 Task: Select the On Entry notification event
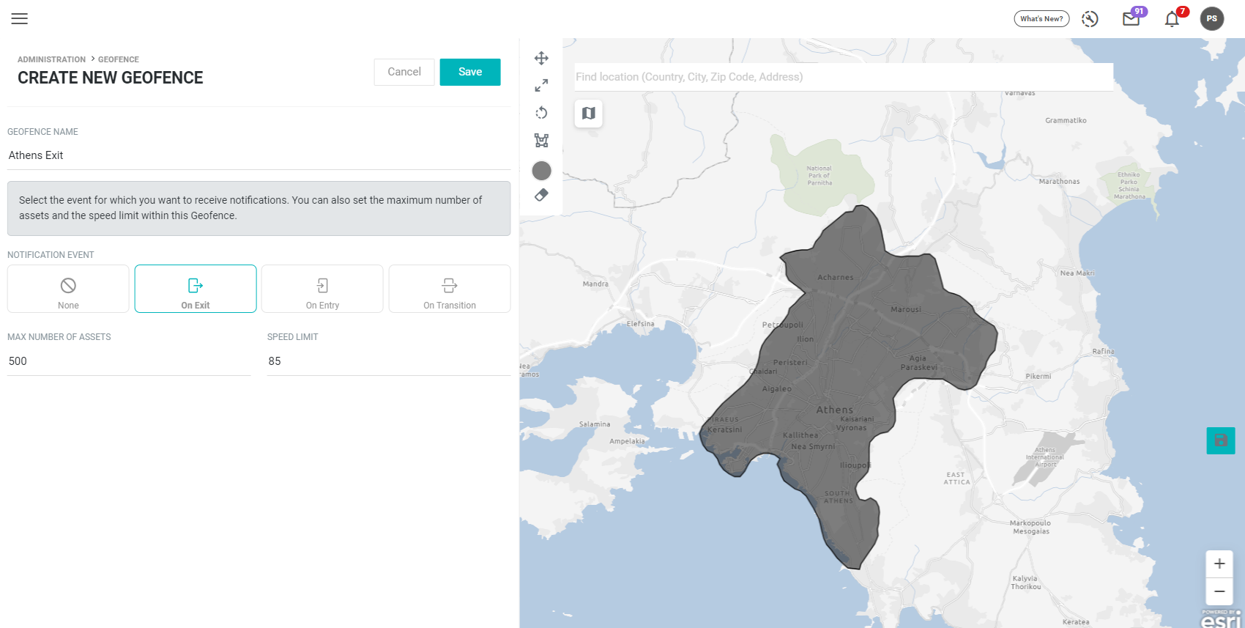322,289
